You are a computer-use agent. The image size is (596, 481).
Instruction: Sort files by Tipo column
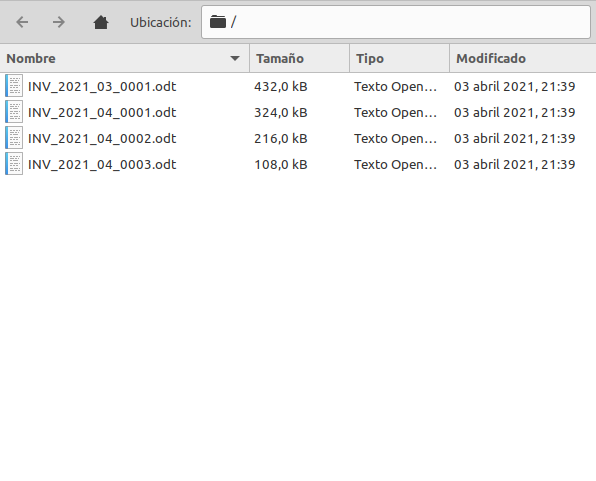pos(399,59)
